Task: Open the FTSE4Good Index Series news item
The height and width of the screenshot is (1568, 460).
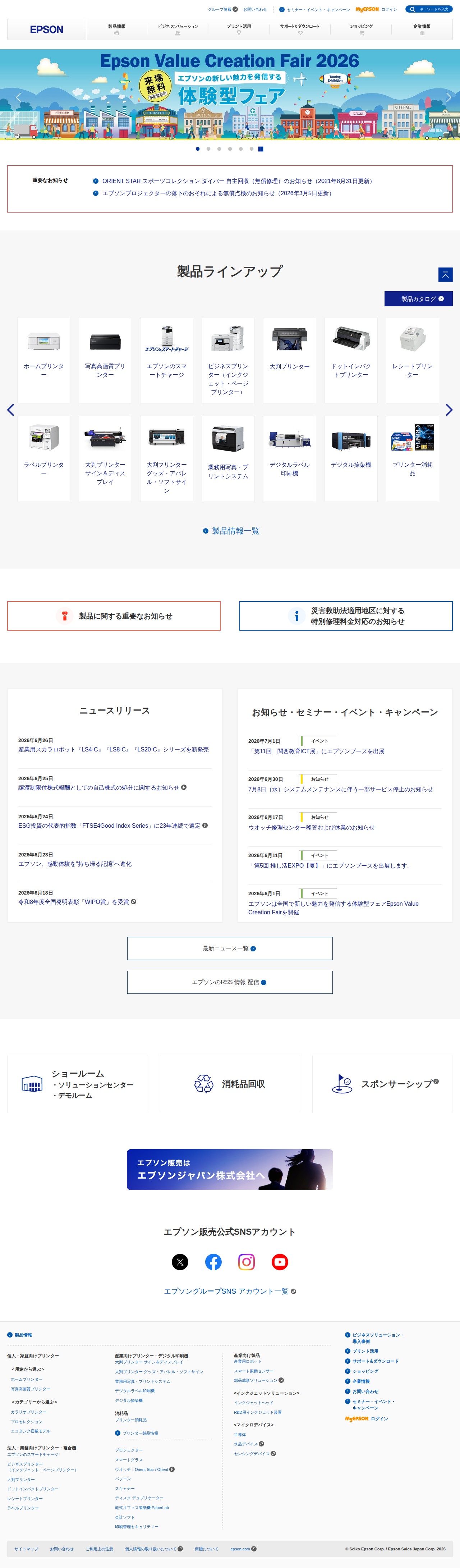Action: coord(113,826)
